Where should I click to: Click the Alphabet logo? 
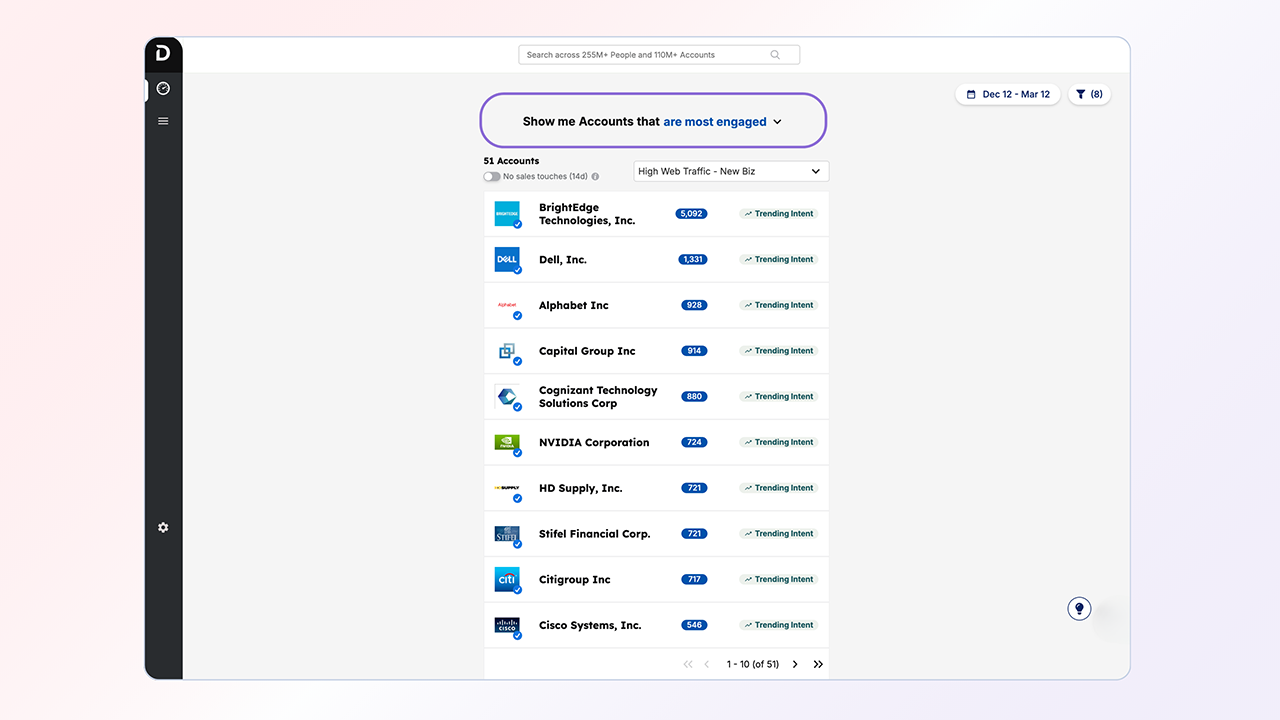507,305
